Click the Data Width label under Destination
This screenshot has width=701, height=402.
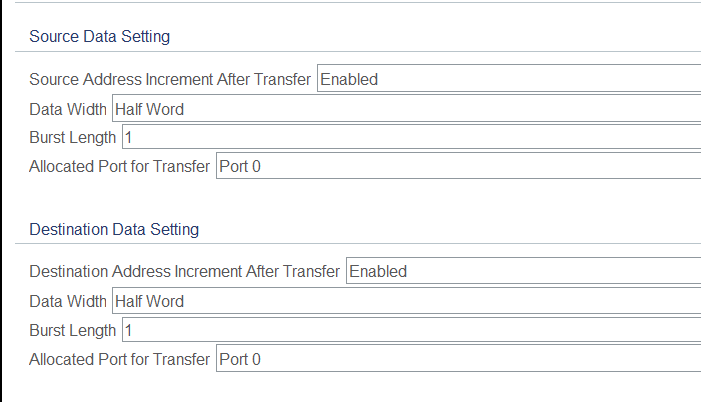pyautogui.click(x=68, y=300)
